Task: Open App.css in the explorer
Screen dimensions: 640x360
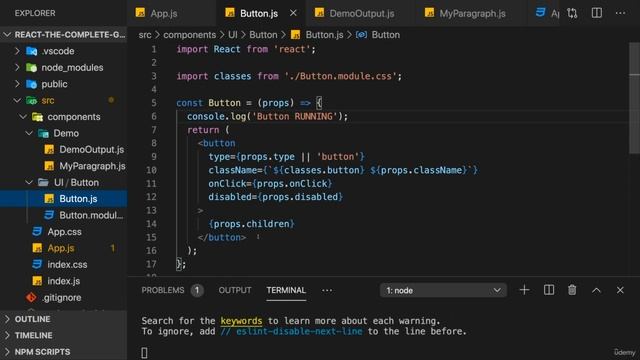Action: tap(64, 232)
